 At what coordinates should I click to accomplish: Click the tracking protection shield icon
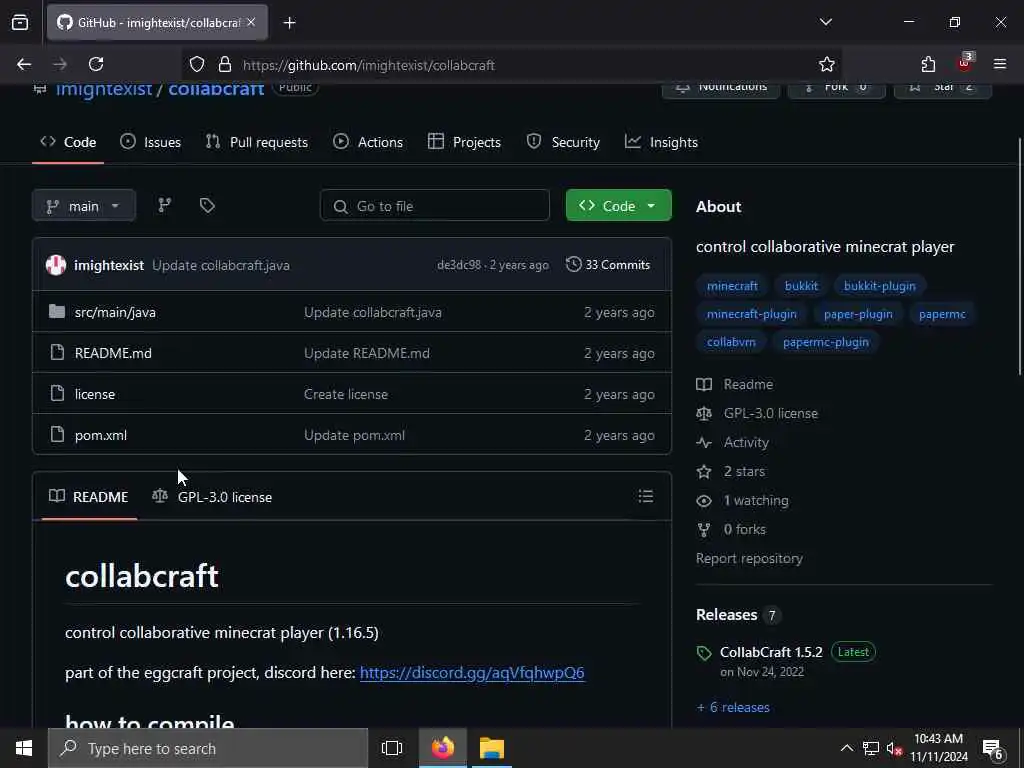[197, 64]
